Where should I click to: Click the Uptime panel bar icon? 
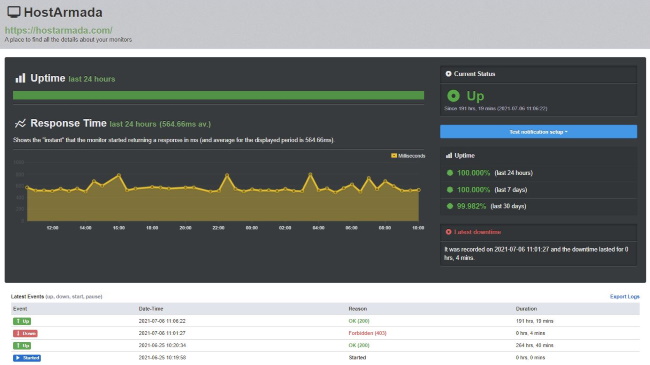449,156
